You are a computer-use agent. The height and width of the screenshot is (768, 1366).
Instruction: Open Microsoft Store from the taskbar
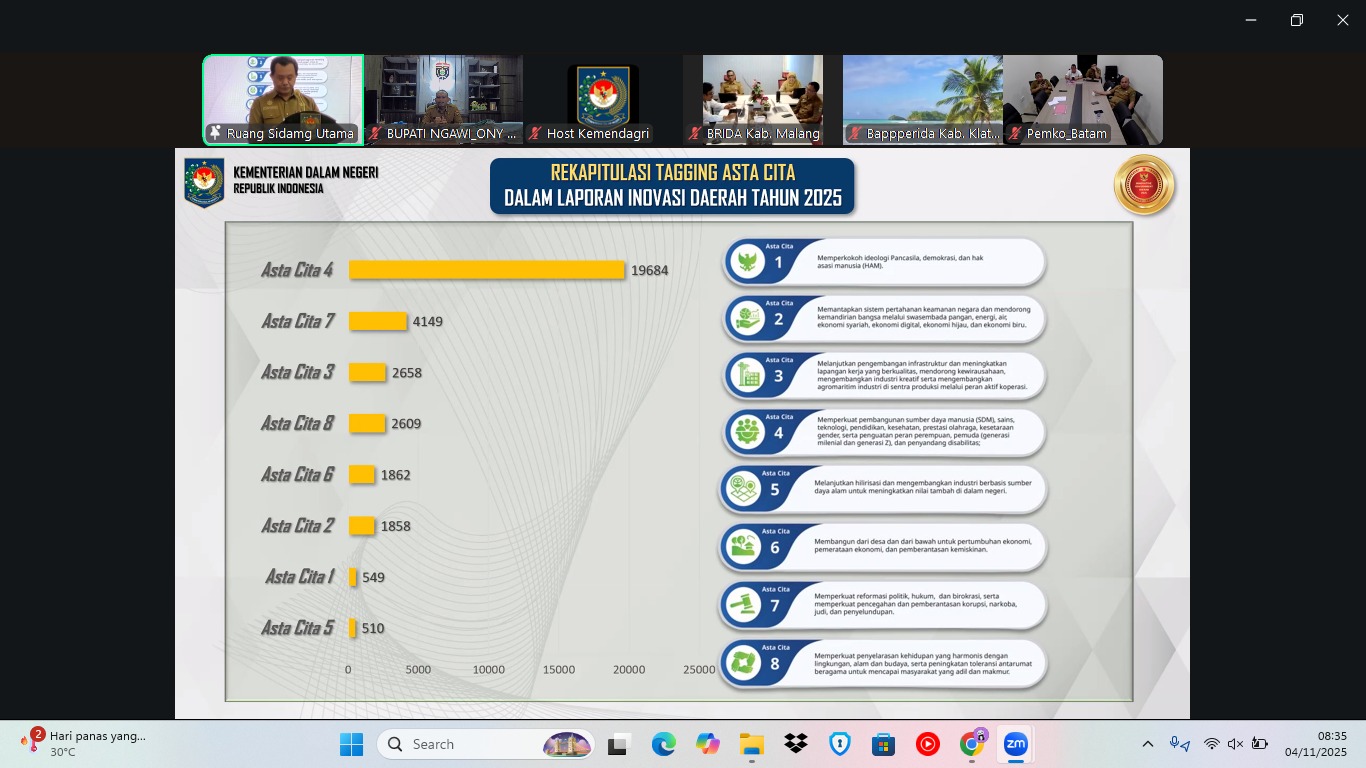point(884,744)
